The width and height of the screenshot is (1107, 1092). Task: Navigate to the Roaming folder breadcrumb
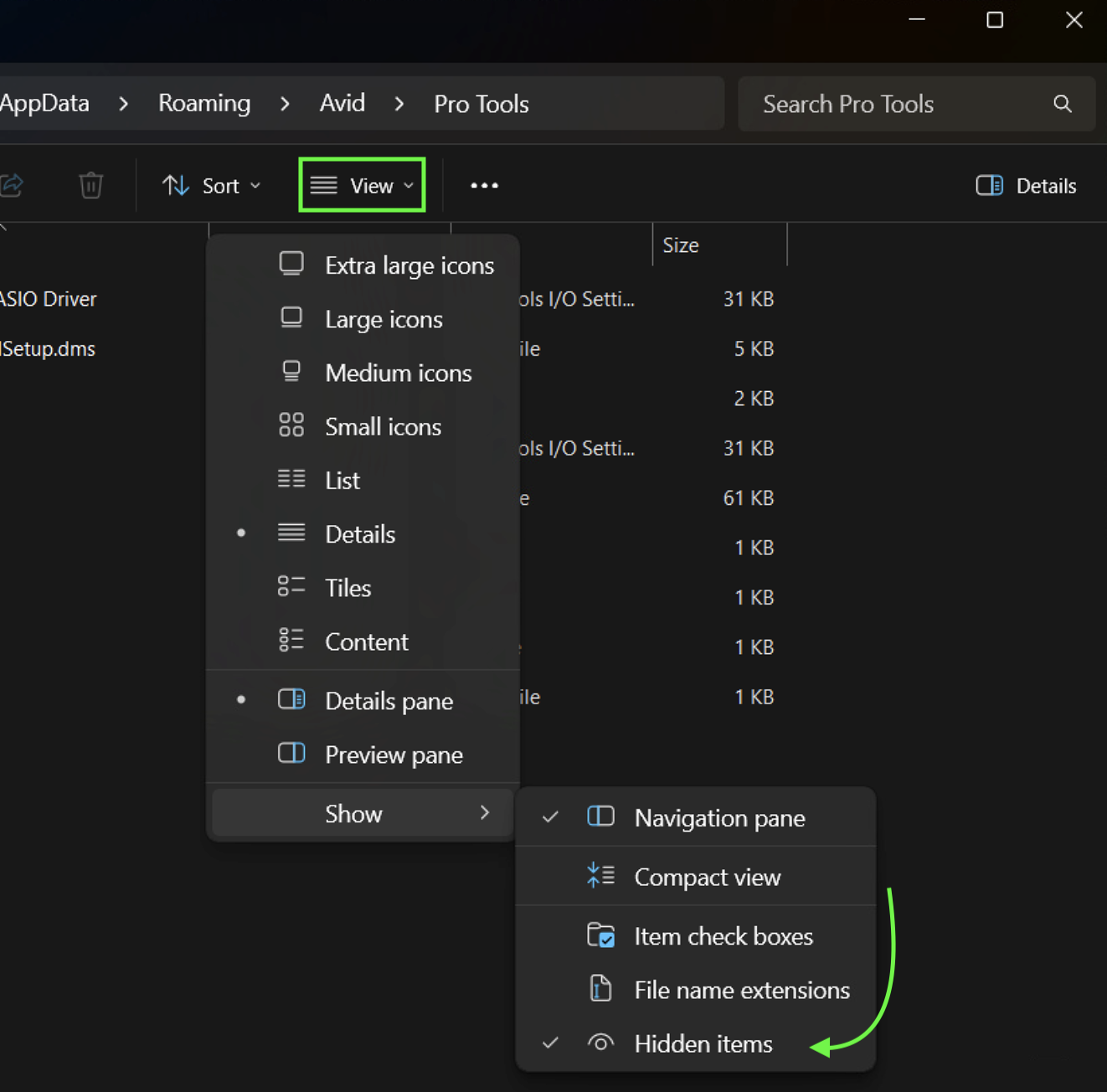(x=204, y=104)
